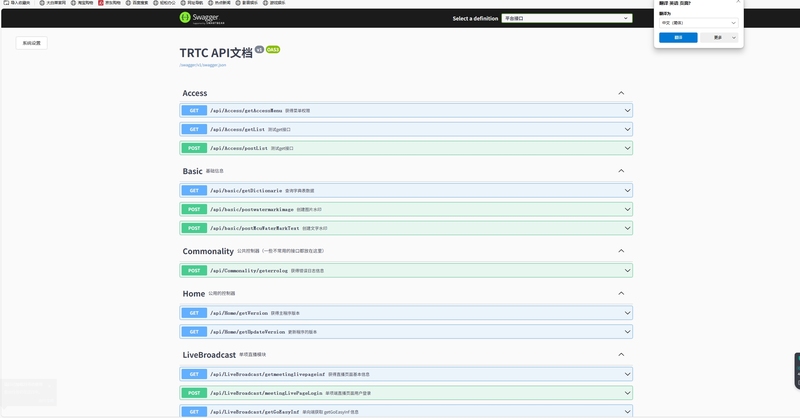Click the /api/Home/getVersion path text
The height and width of the screenshot is (418, 800).
pyautogui.click(x=239, y=313)
